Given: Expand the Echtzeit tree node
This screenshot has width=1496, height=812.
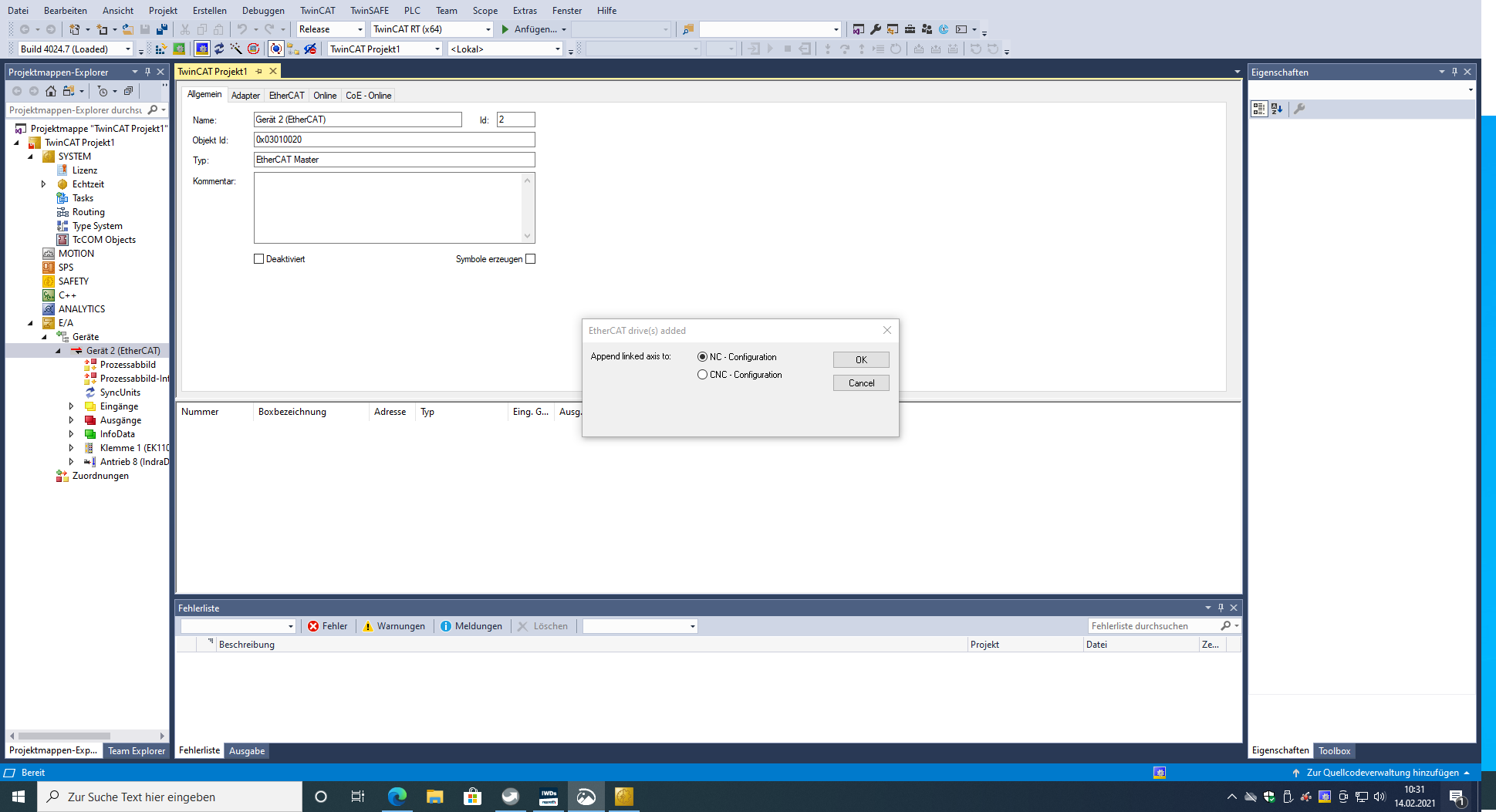Looking at the screenshot, I should [x=44, y=184].
